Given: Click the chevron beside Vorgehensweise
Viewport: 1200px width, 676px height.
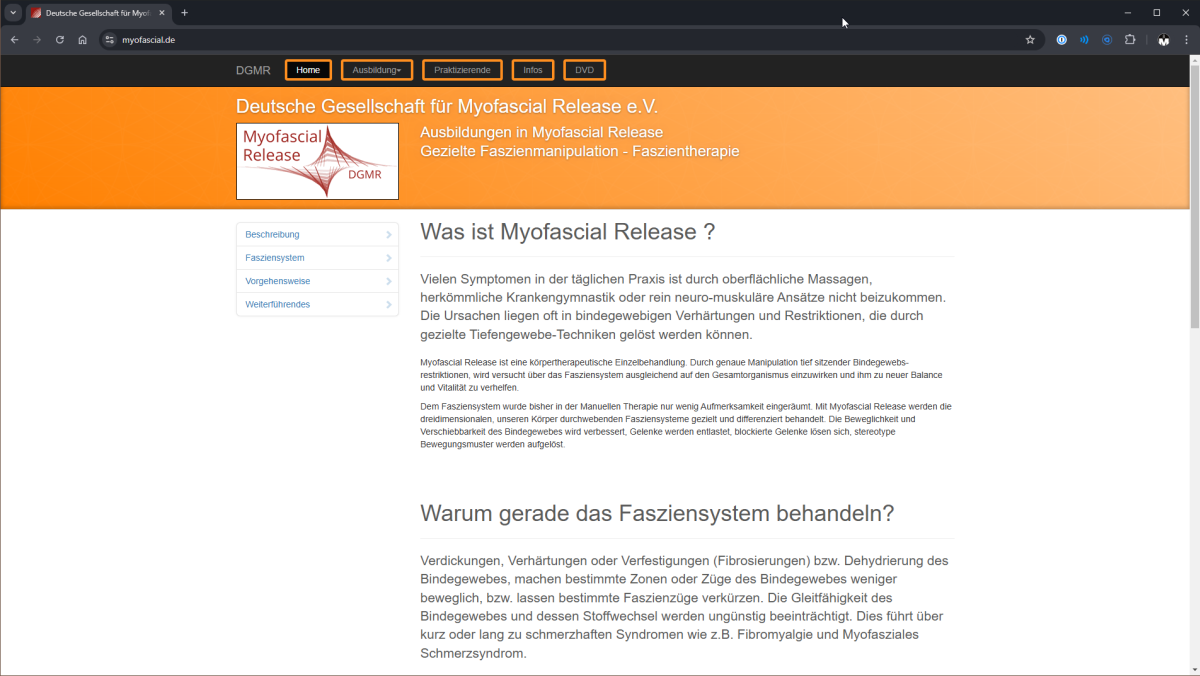Looking at the screenshot, I should tap(388, 281).
